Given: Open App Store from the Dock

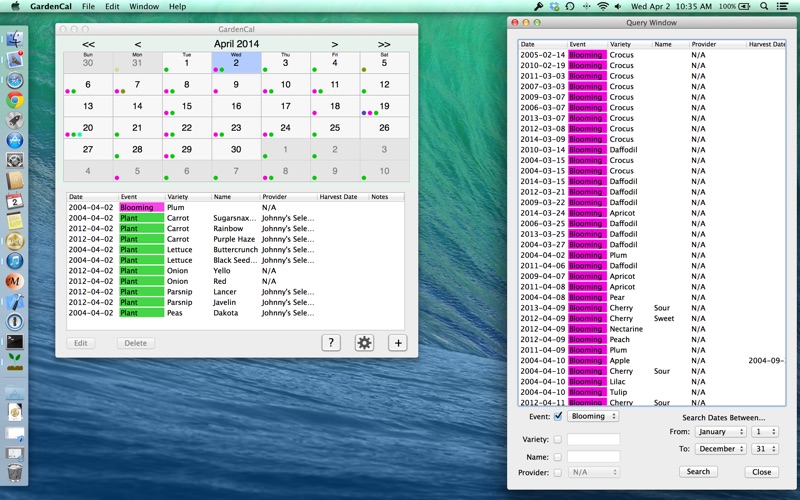Looking at the screenshot, I should 15,140.
